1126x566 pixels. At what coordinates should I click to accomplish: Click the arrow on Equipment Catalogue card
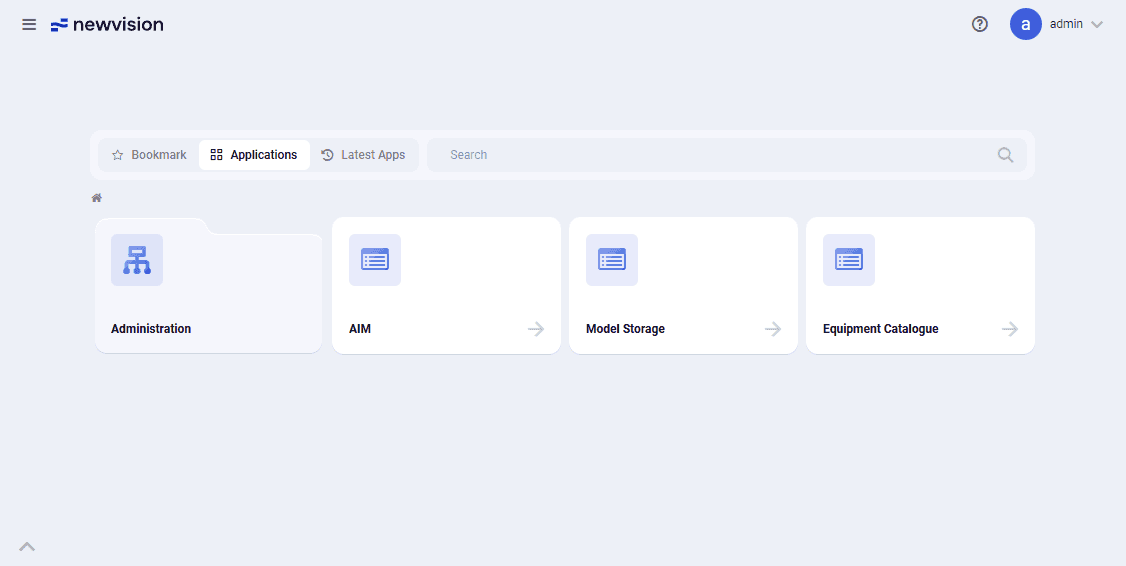(1010, 329)
